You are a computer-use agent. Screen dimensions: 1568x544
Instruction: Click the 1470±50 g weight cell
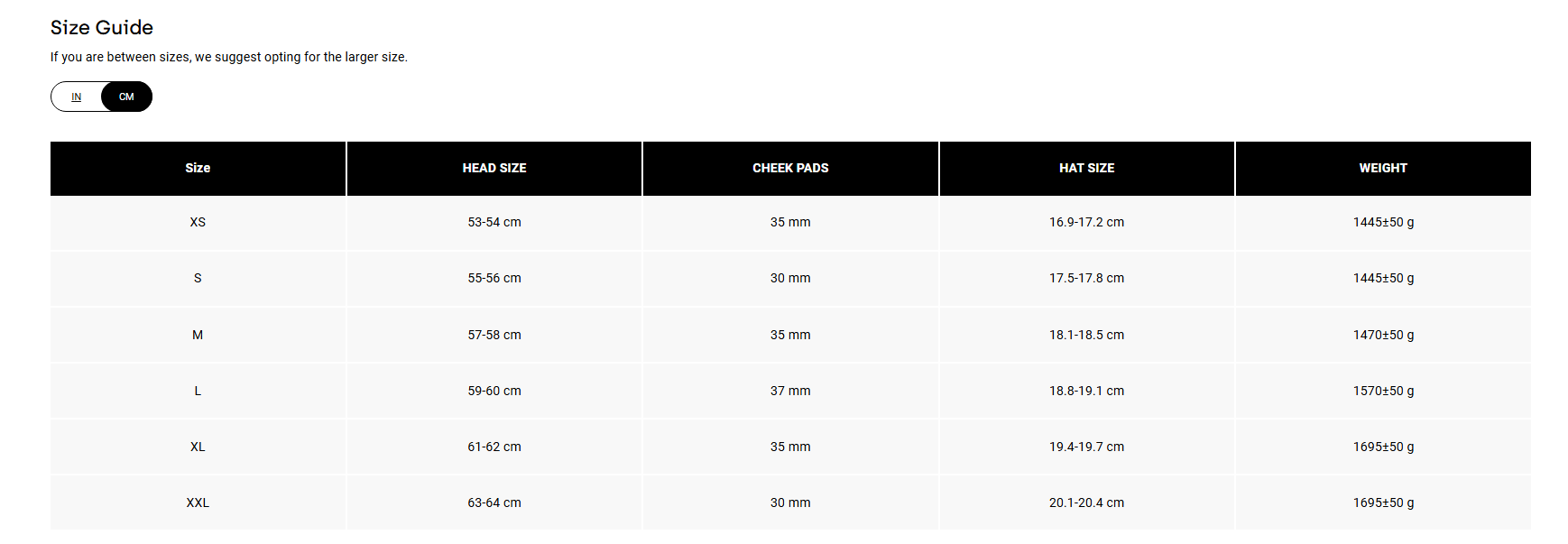pyautogui.click(x=1383, y=335)
